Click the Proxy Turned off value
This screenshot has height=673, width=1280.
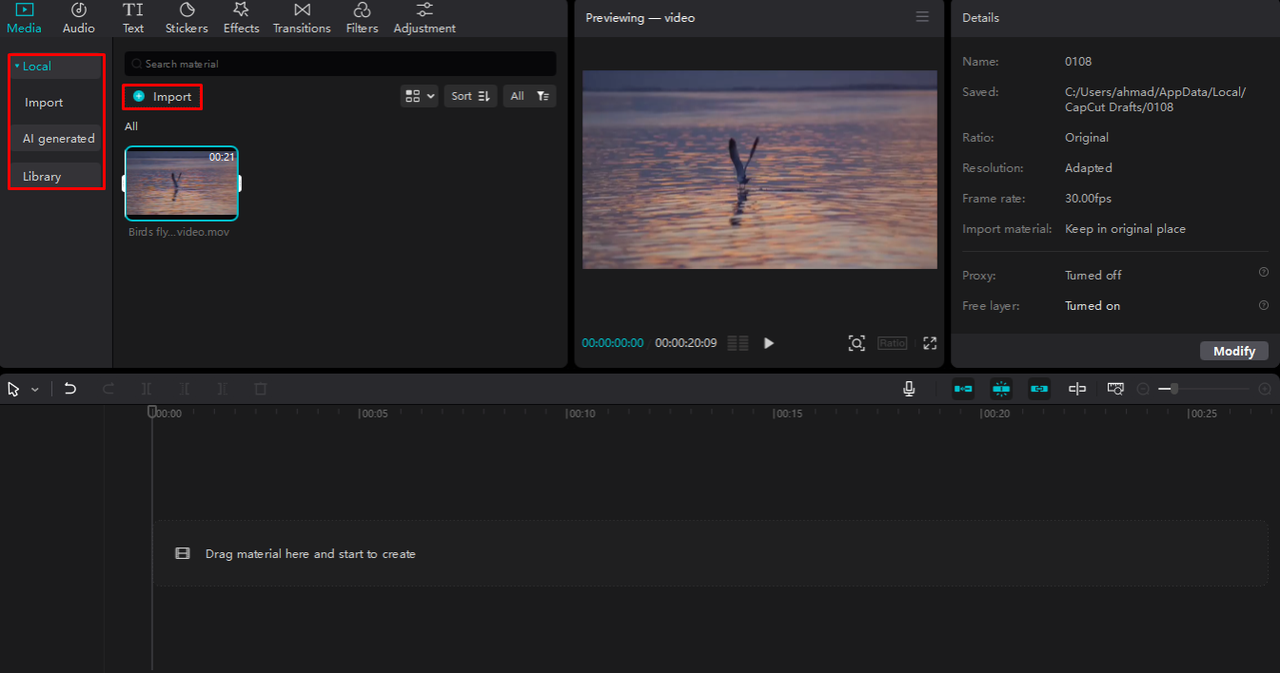[x=1093, y=275]
